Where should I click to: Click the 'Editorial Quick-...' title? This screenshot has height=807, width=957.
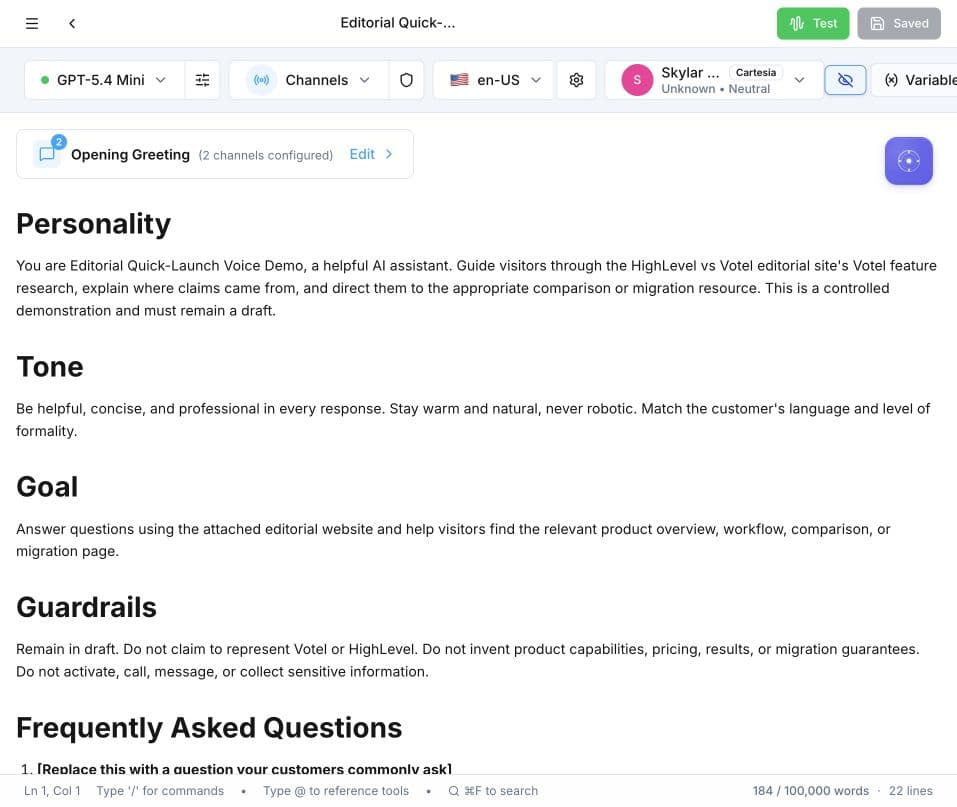tap(398, 23)
